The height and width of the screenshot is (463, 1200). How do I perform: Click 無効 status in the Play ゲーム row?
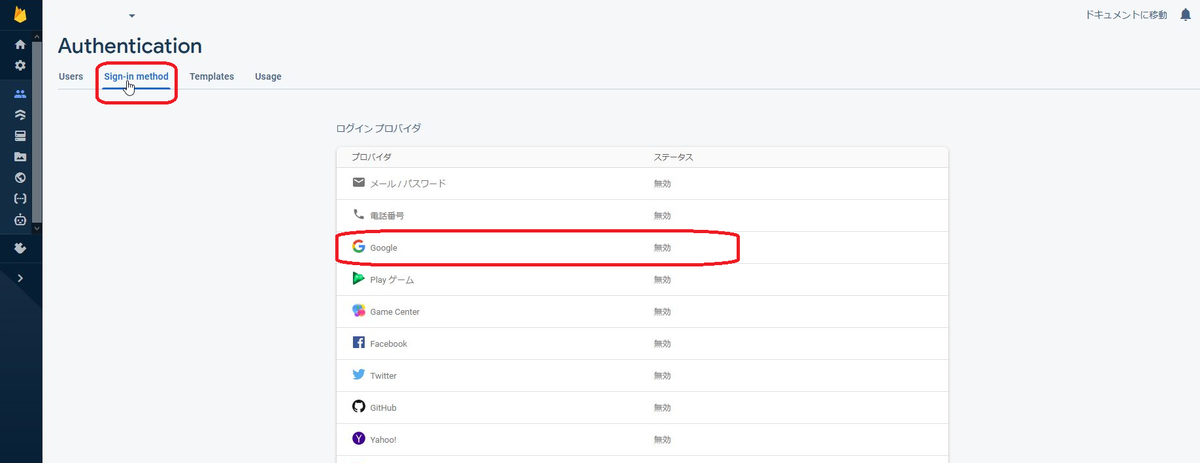tap(663, 280)
